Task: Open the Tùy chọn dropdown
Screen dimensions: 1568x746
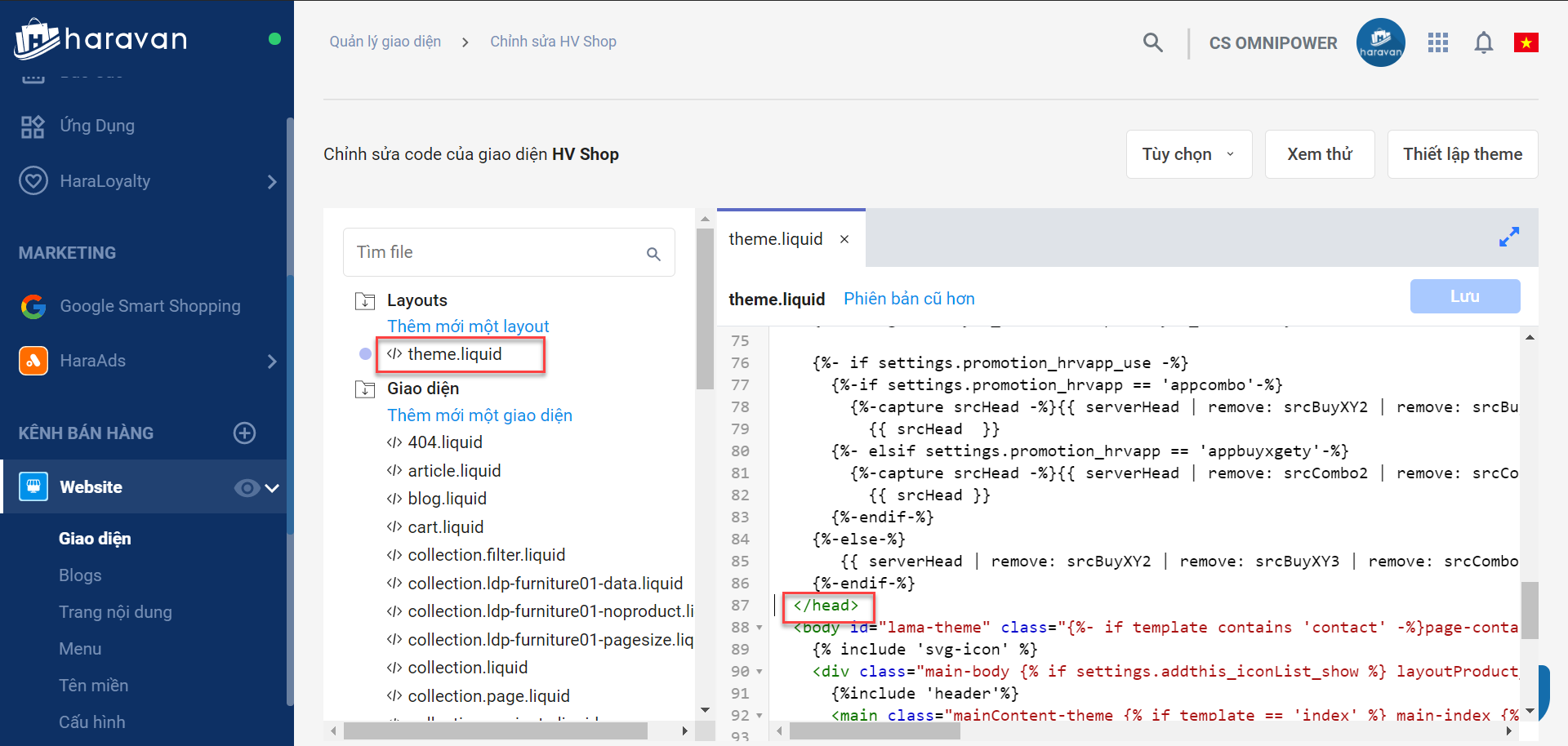Action: coord(1188,154)
